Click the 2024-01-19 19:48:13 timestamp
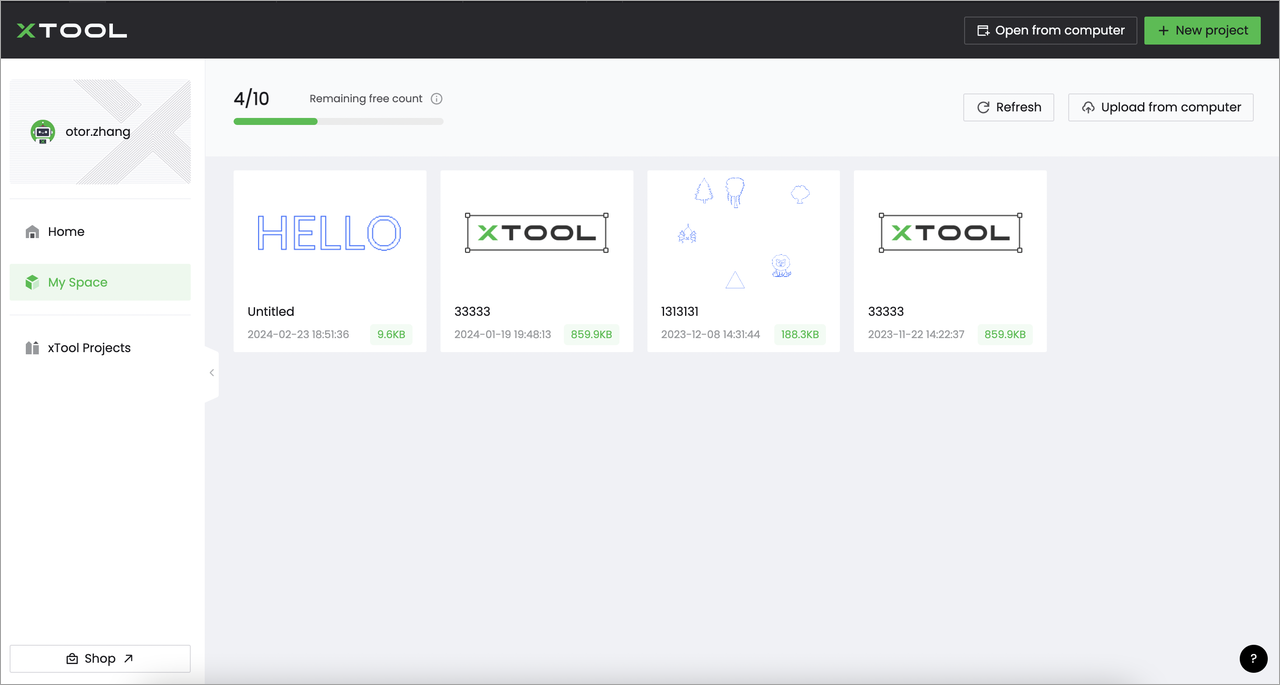Image resolution: width=1280 pixels, height=685 pixels. 505,334
